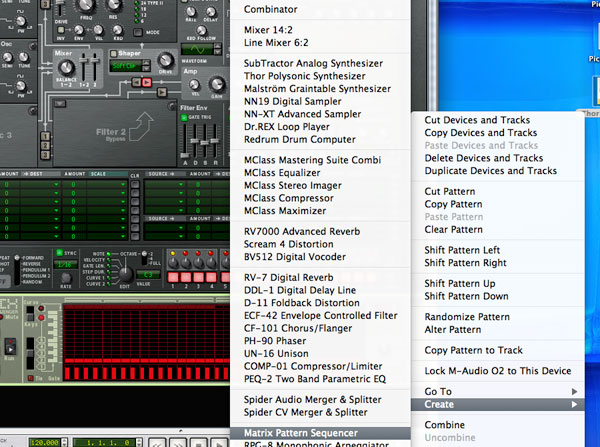
Task: Choose the Combine menu entry
Action: point(444,425)
